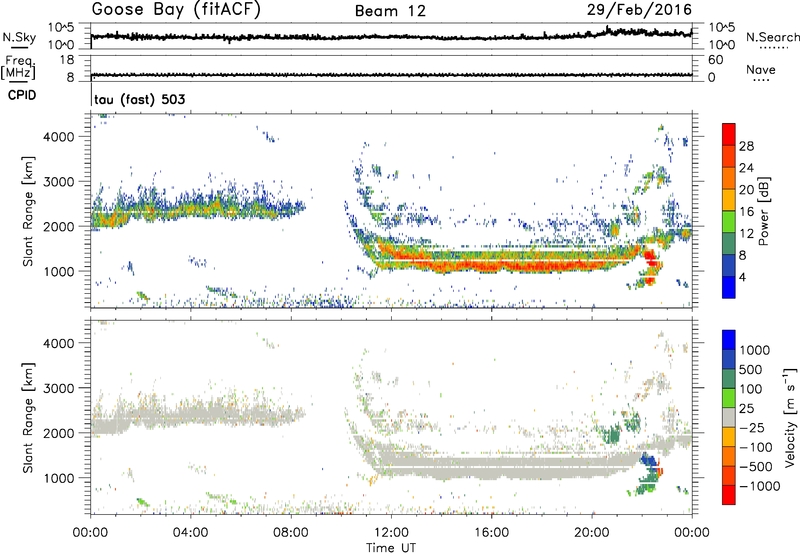800x554 pixels.
Task: Click the '12:00' time axis tick label
Action: (x=391, y=533)
